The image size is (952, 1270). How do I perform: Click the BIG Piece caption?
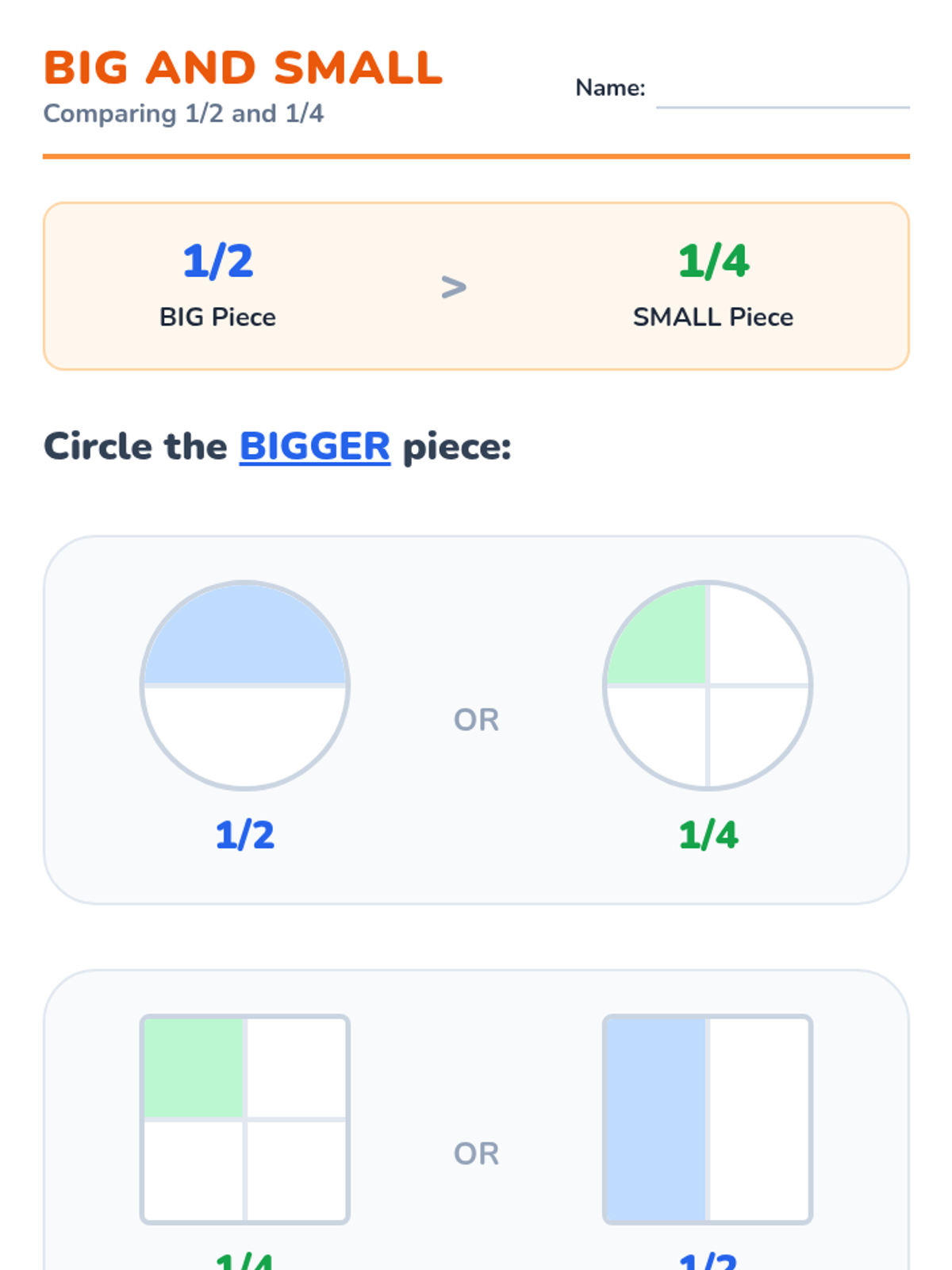[217, 317]
